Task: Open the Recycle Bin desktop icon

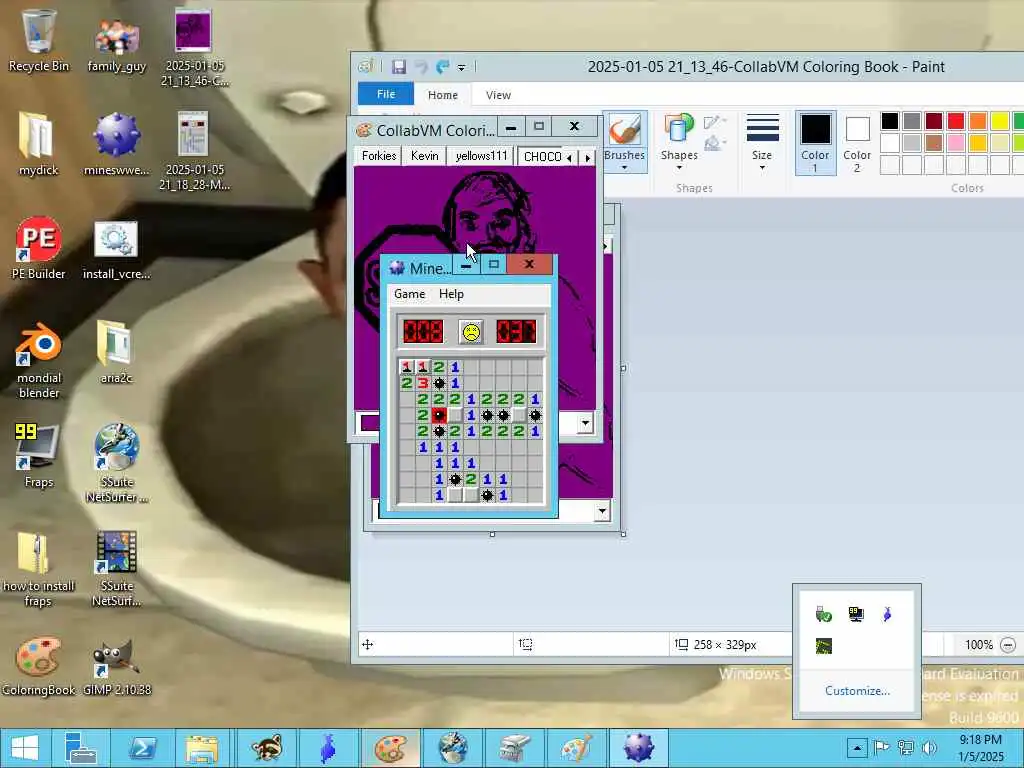Action: tap(39, 40)
